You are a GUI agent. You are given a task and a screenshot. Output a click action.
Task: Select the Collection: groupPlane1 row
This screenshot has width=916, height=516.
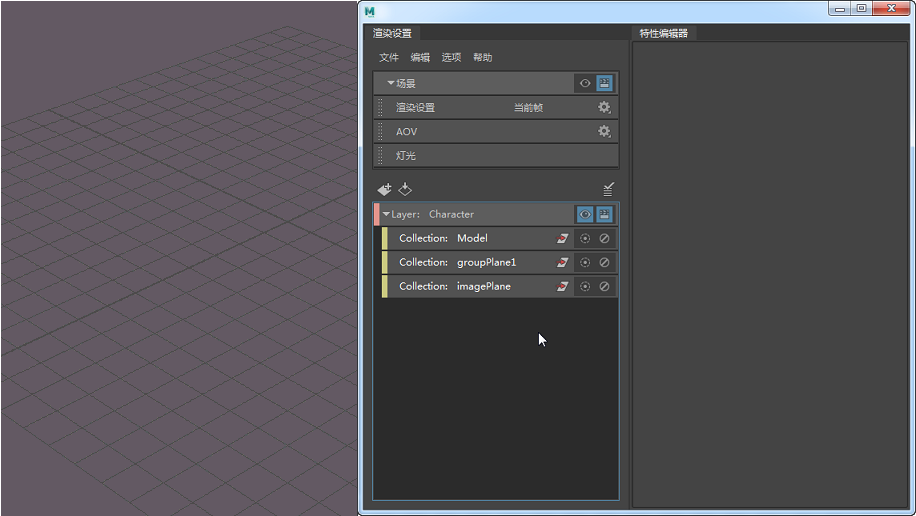[499, 262]
